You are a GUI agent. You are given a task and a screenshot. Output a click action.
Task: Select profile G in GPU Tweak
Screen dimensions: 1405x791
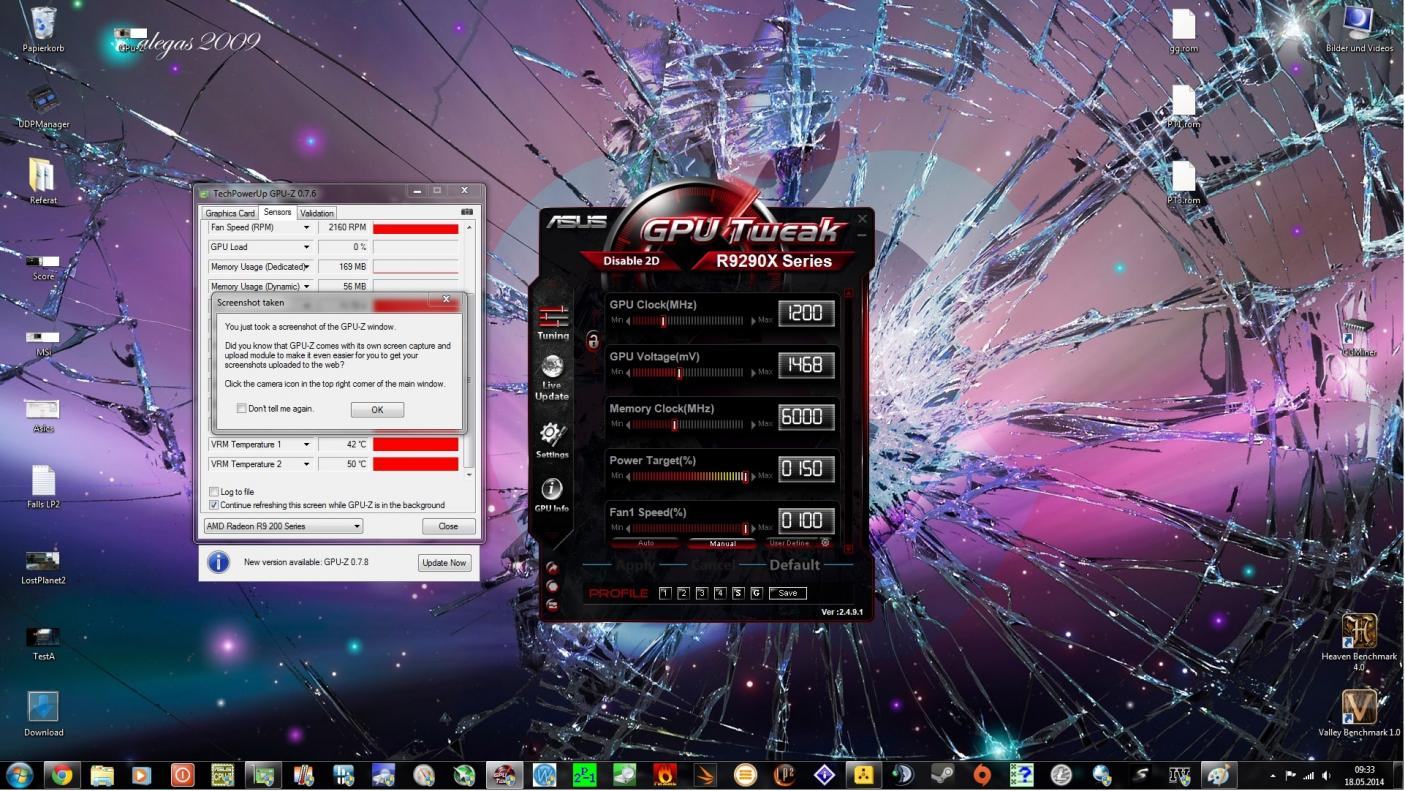tap(756, 593)
